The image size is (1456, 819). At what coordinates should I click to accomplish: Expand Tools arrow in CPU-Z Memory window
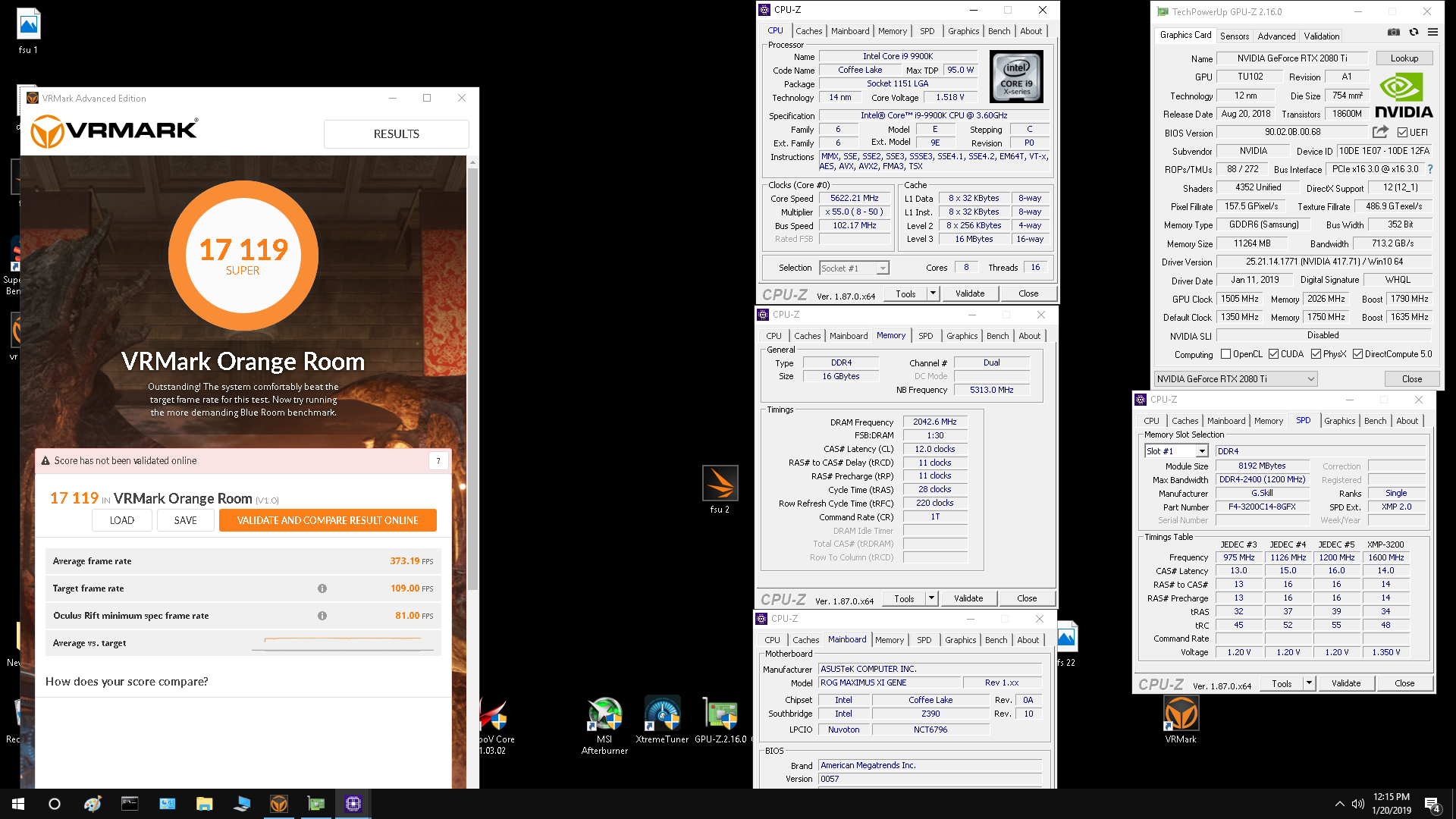click(x=931, y=598)
